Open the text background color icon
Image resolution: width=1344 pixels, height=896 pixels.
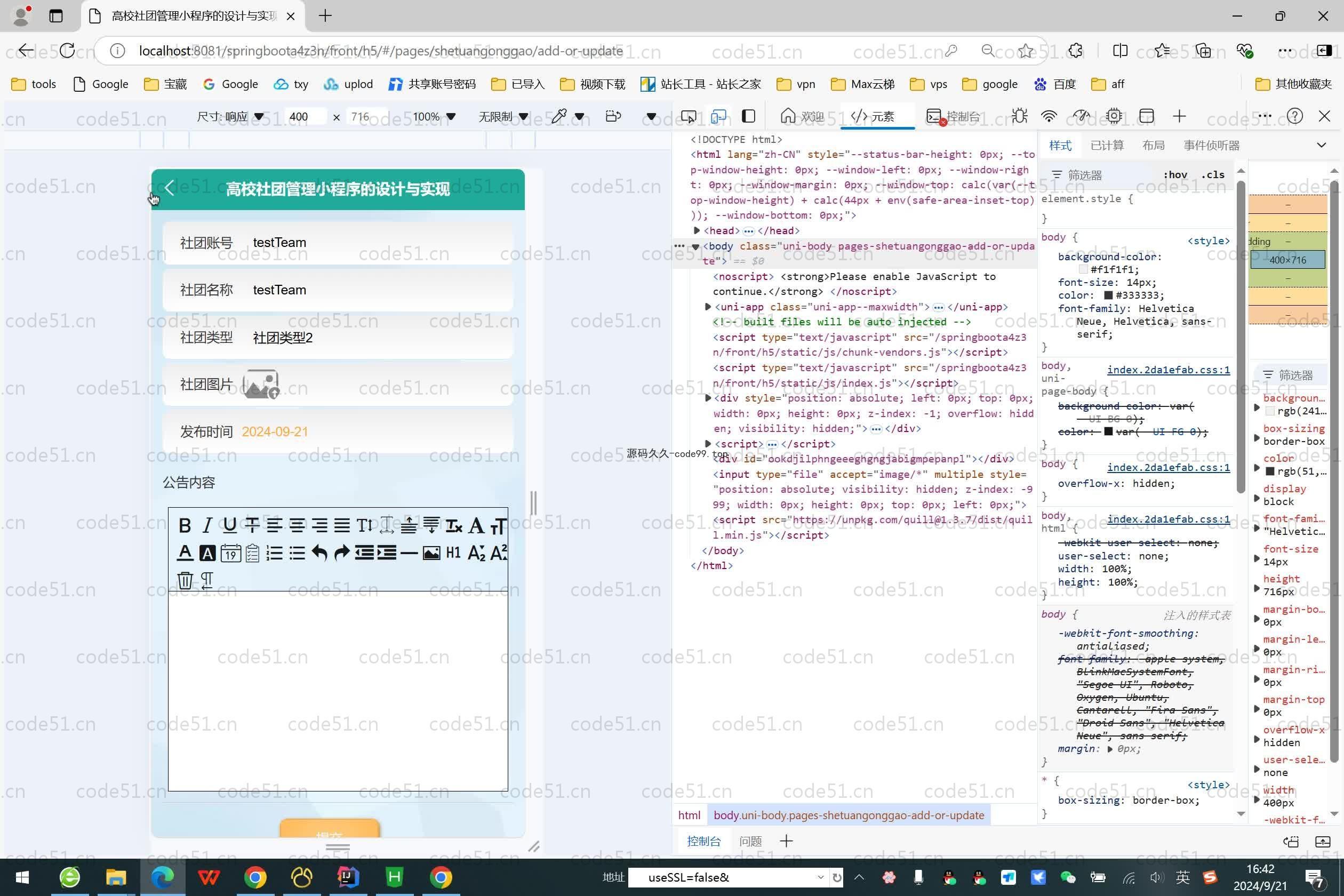[x=207, y=553]
